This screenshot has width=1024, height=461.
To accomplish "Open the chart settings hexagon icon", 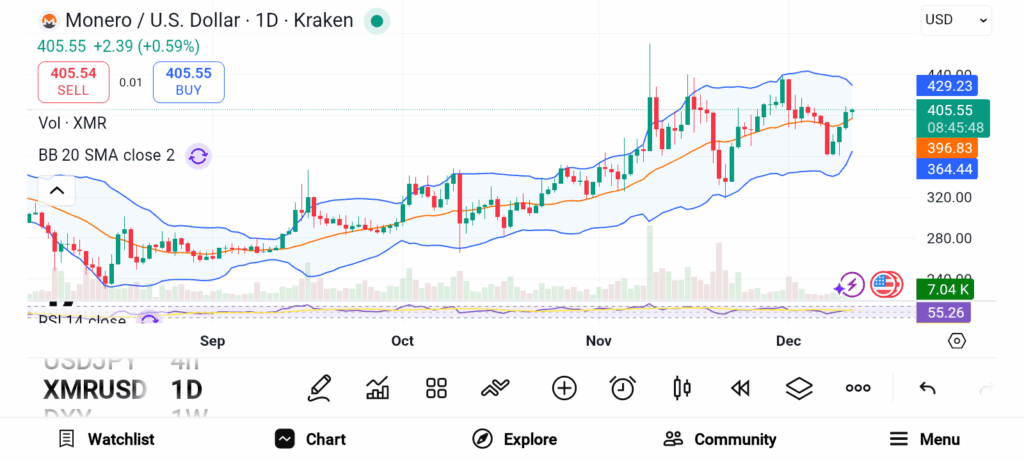I will point(957,341).
